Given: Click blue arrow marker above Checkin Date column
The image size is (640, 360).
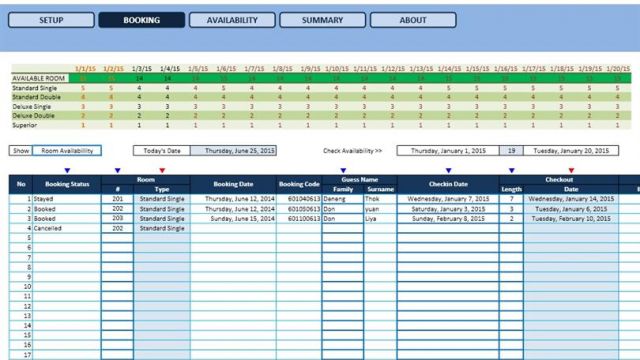Looking at the screenshot, I should [448, 171].
